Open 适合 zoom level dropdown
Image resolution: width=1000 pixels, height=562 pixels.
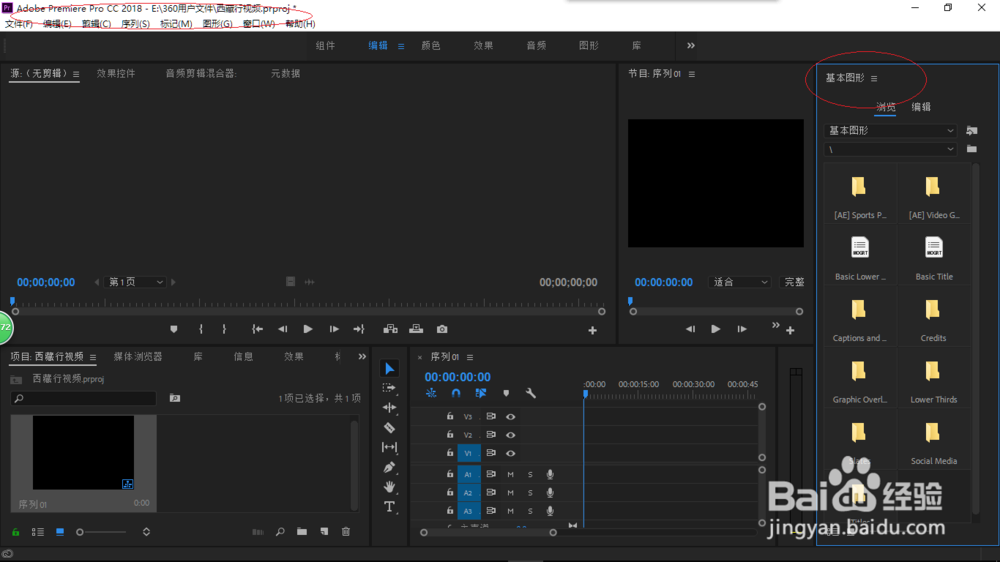(x=740, y=282)
